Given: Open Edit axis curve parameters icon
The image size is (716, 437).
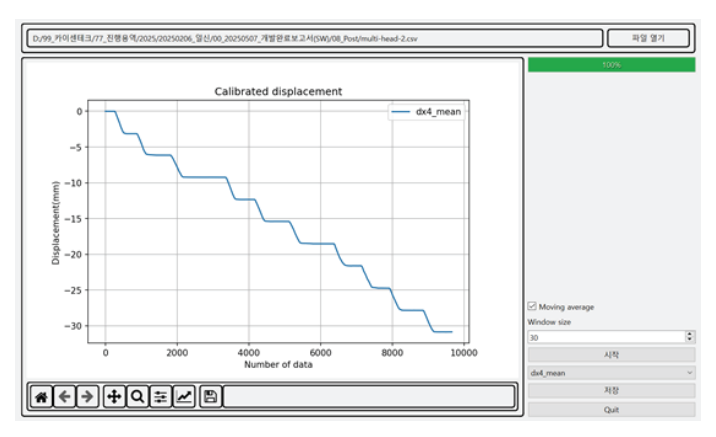Looking at the screenshot, I should pos(184,397).
